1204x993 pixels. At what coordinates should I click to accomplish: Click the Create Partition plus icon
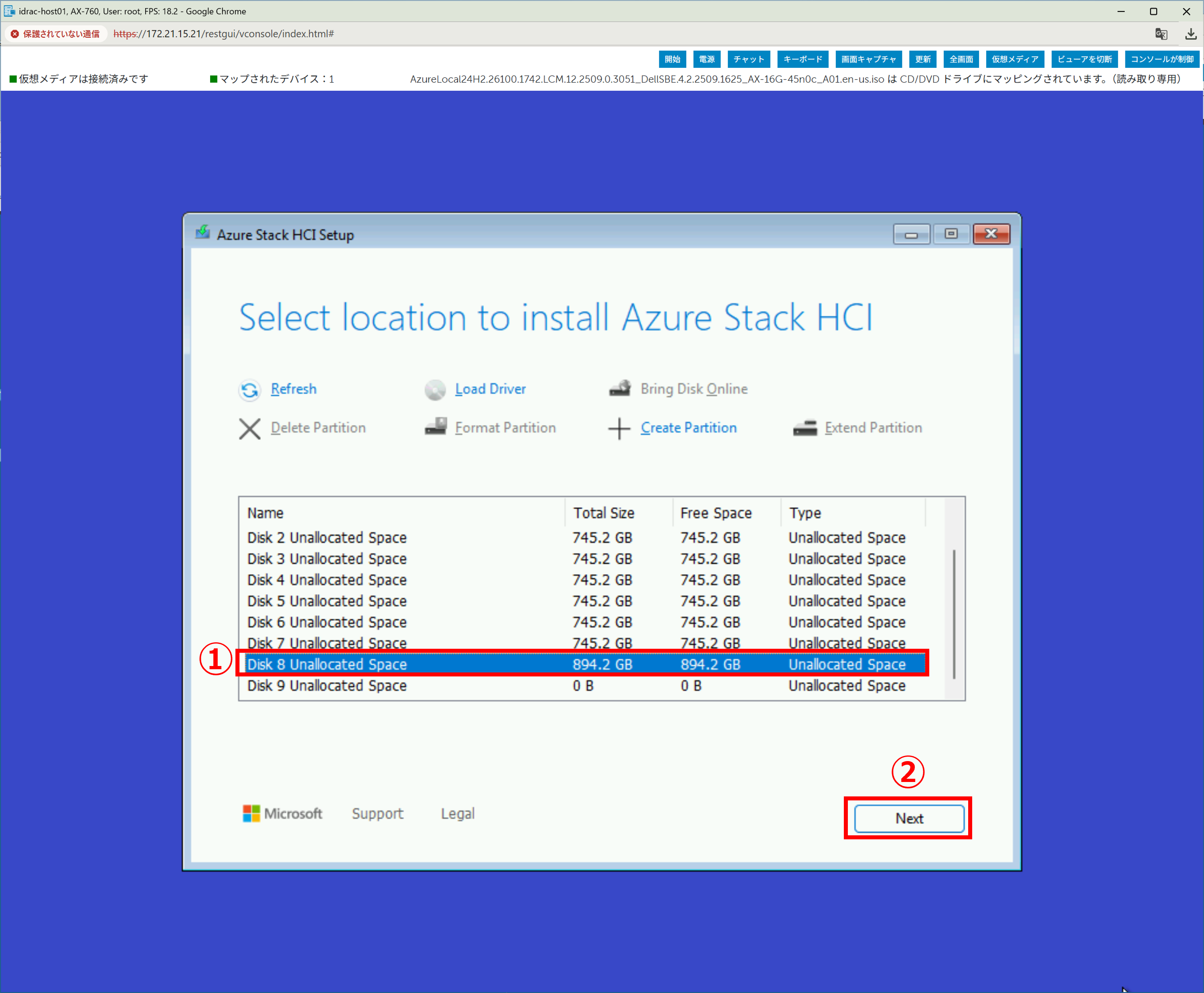(x=618, y=428)
